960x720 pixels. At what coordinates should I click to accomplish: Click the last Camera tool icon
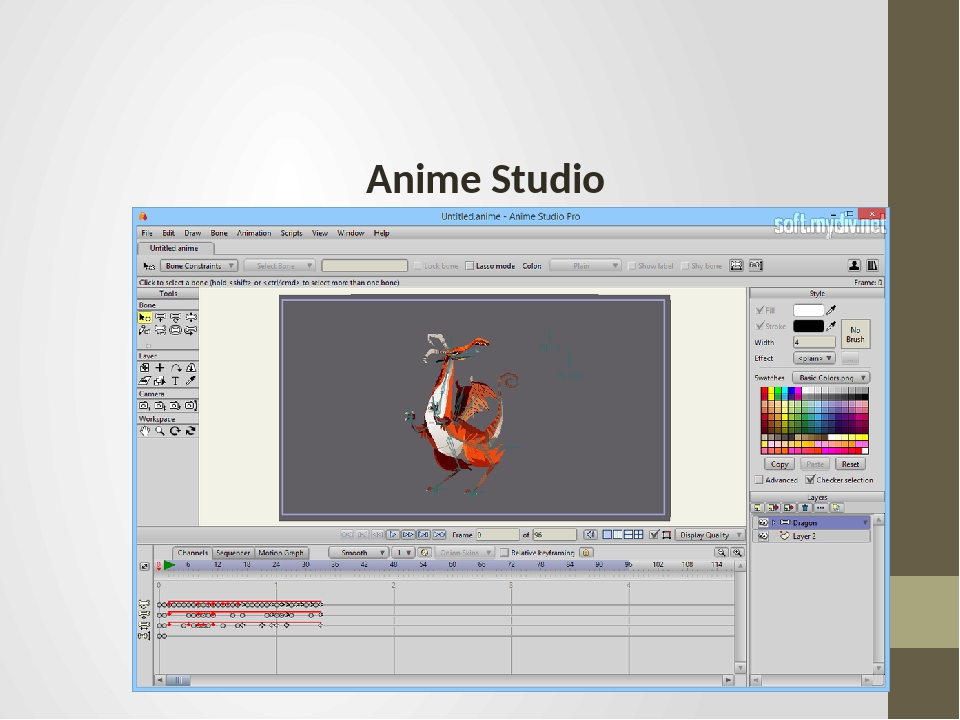(191, 405)
